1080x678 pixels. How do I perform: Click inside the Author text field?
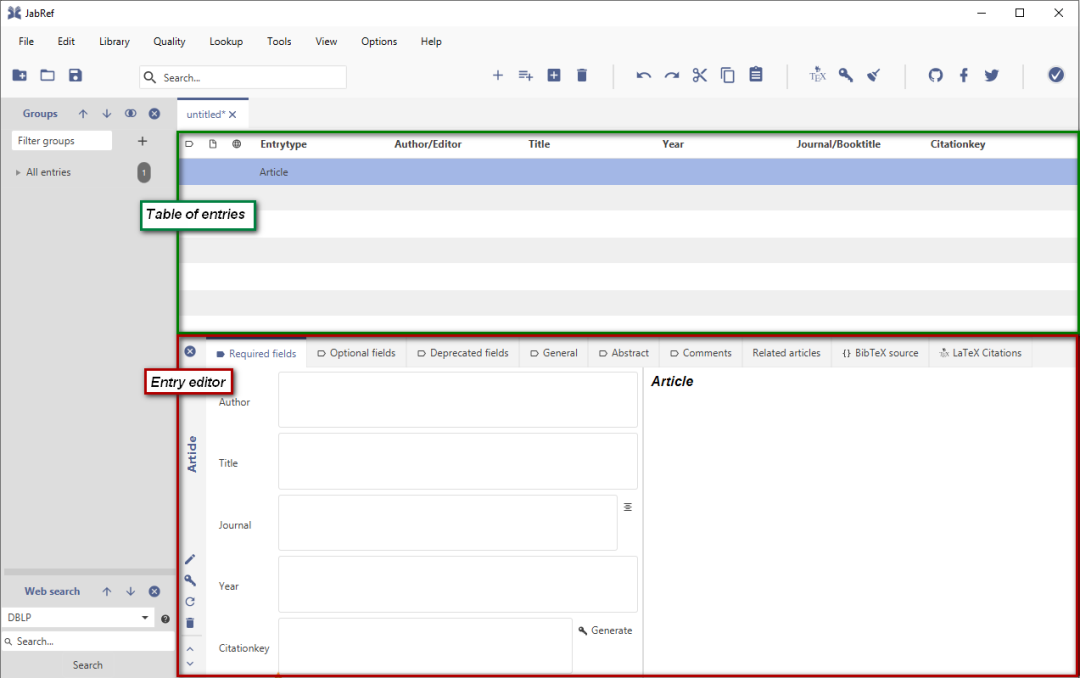(x=458, y=400)
